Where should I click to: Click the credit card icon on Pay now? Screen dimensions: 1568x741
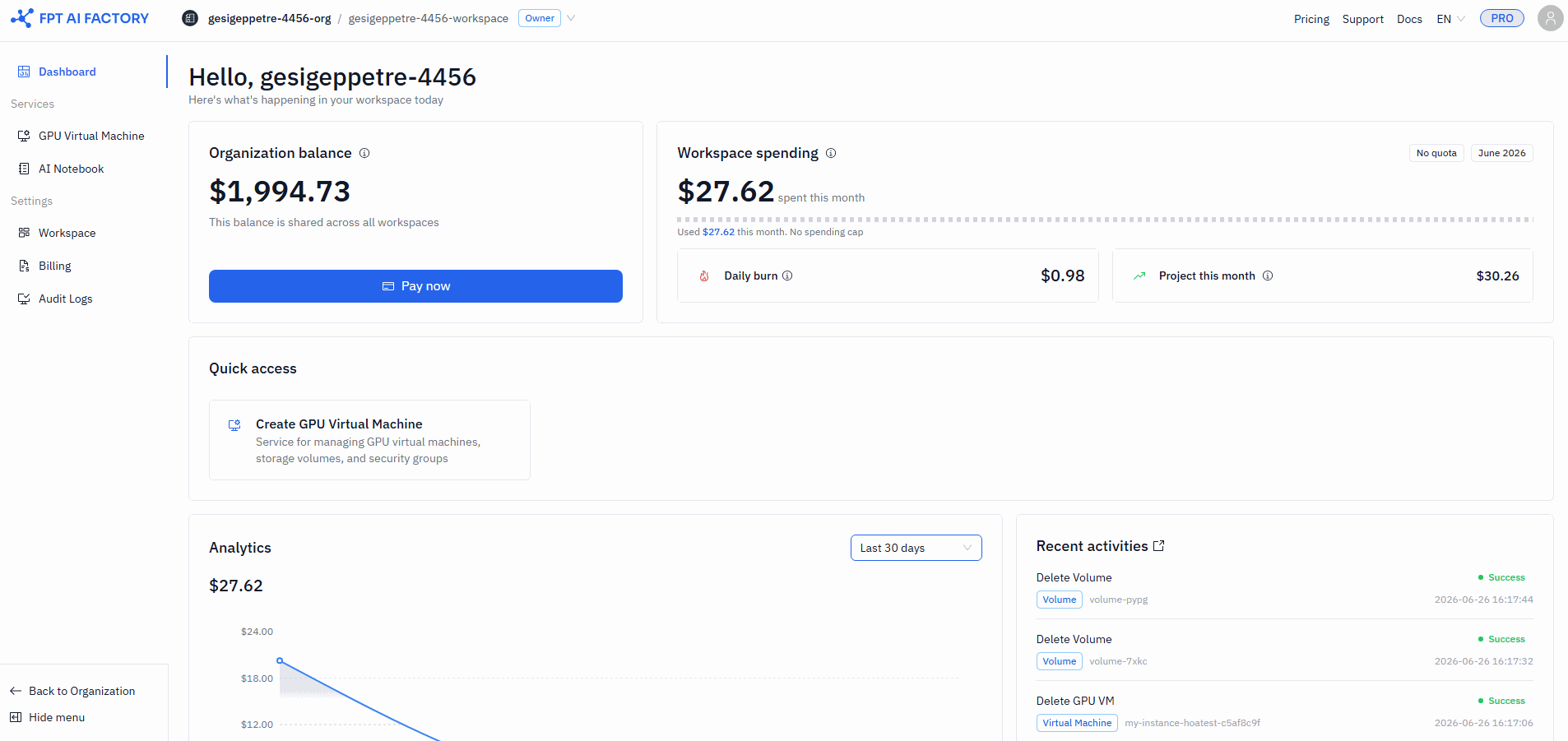coord(388,286)
